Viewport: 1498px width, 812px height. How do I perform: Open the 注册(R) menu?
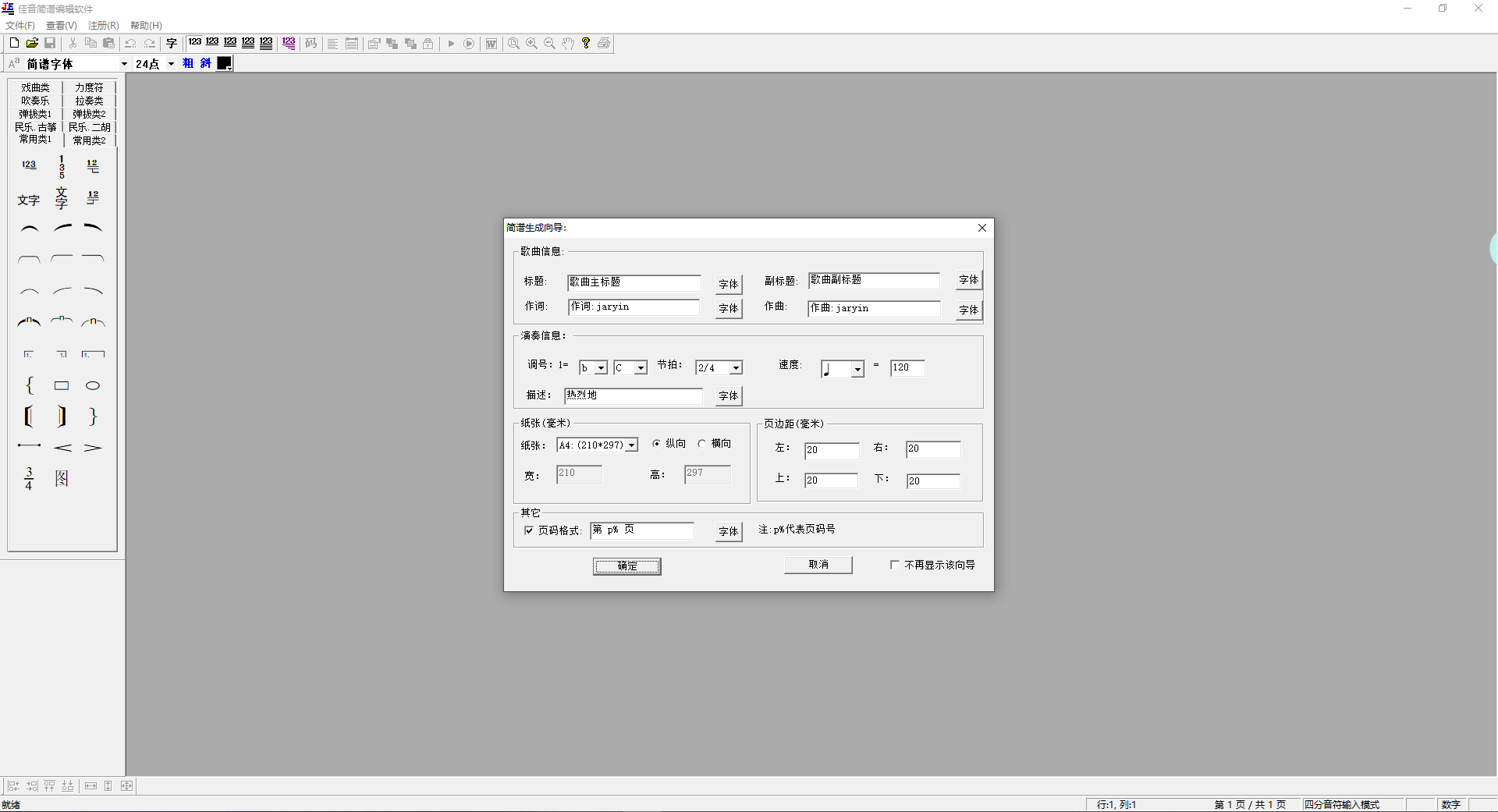point(104,26)
